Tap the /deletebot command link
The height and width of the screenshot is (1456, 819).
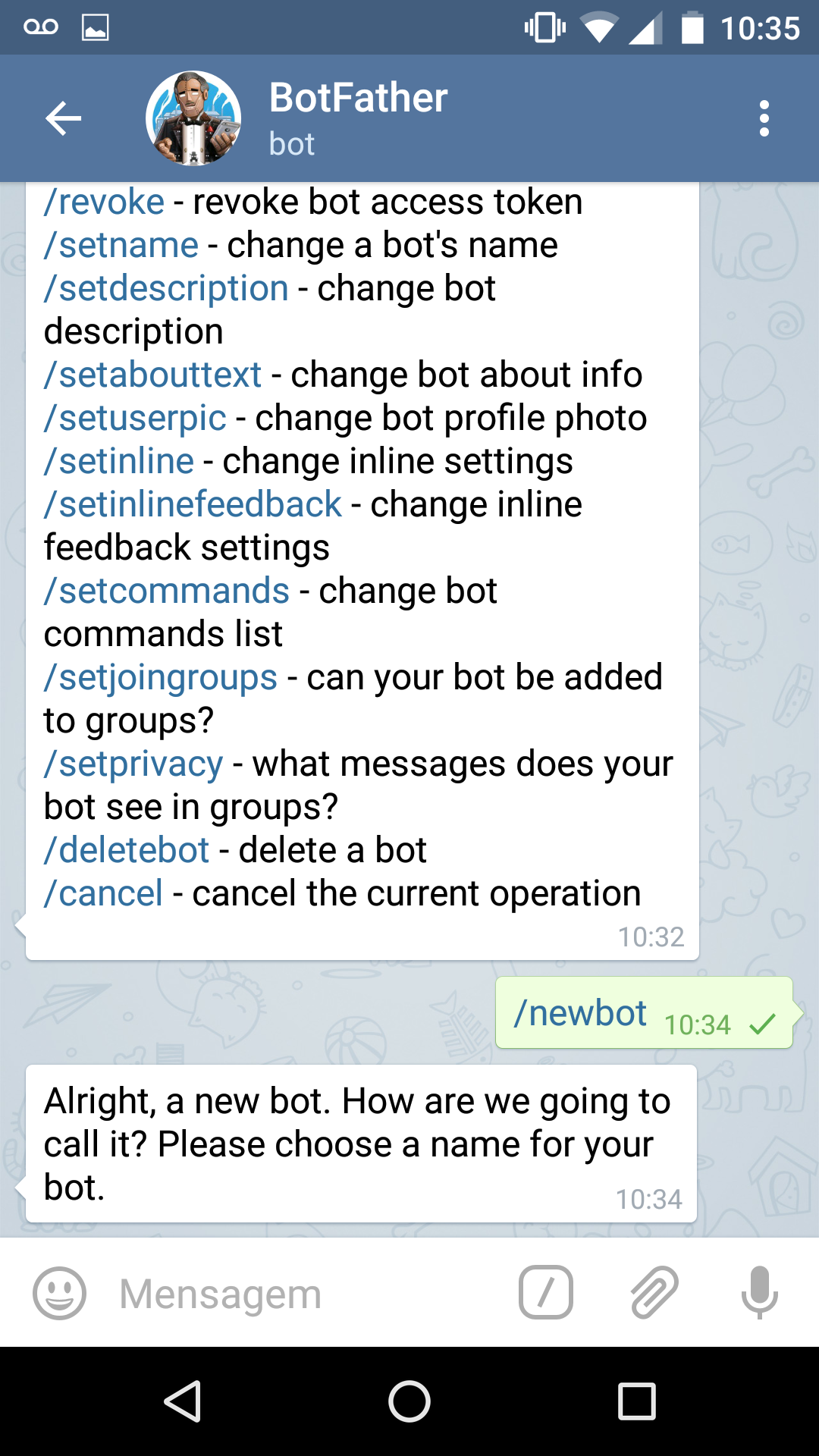pyautogui.click(x=127, y=850)
